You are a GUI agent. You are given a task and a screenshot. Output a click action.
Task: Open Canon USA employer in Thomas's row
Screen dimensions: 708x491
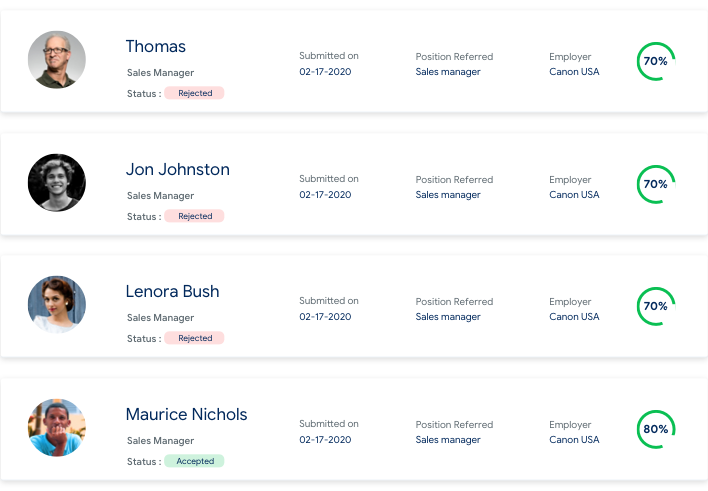[x=574, y=72]
